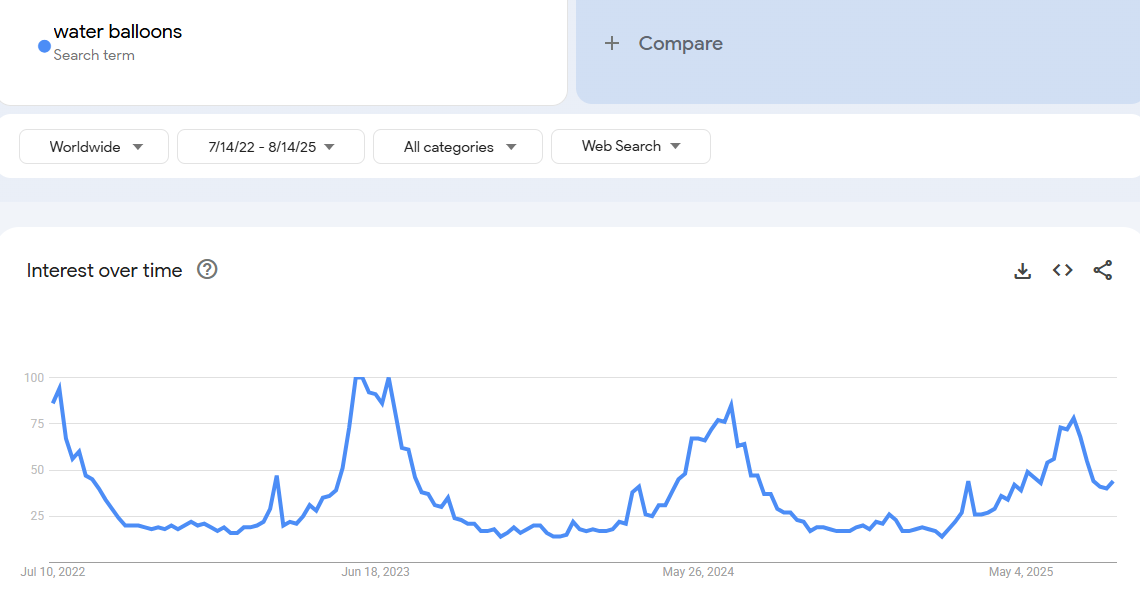Click the share chart icon
Image resolution: width=1140 pixels, height=616 pixels.
[1102, 270]
